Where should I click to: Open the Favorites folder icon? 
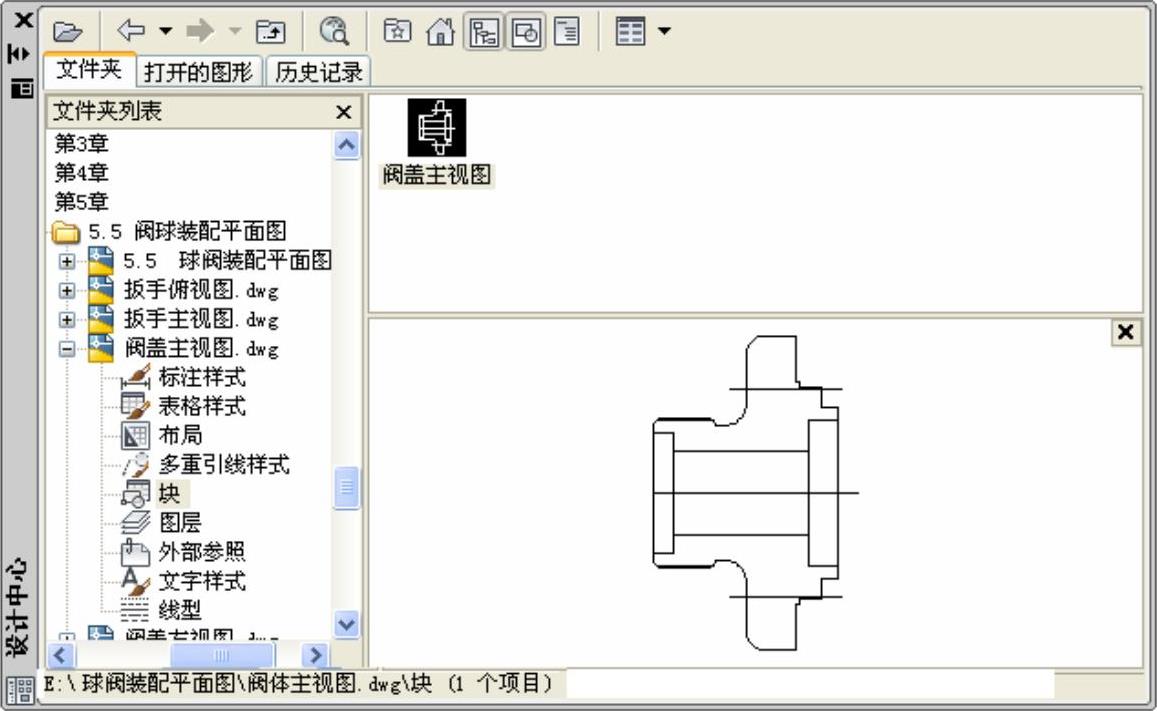coord(398,31)
